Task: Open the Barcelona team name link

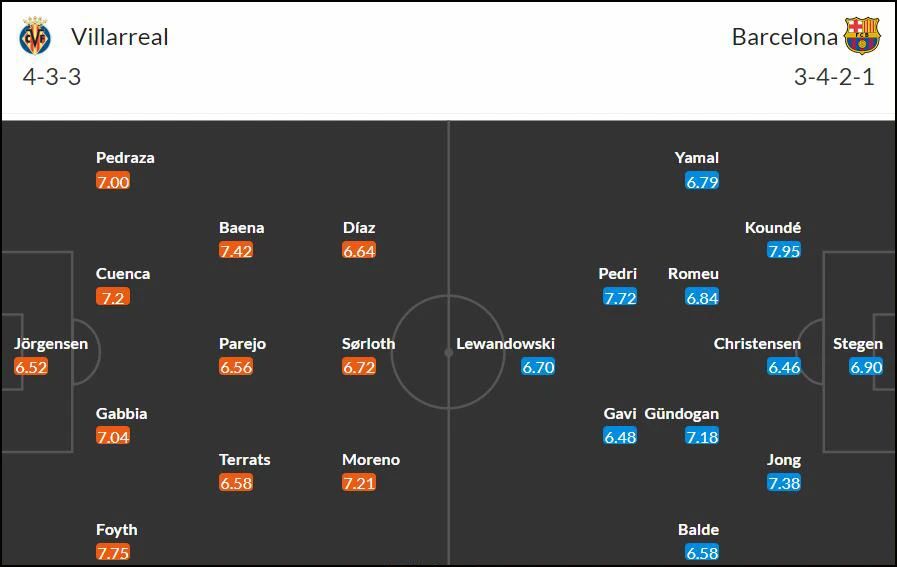Action: (x=784, y=37)
